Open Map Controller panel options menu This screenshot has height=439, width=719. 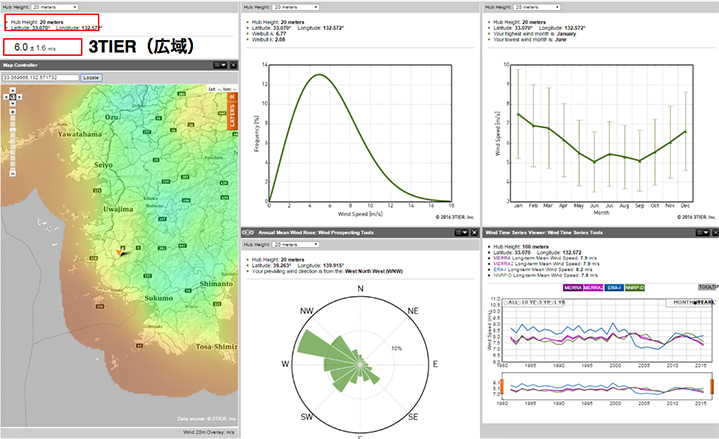[x=220, y=65]
